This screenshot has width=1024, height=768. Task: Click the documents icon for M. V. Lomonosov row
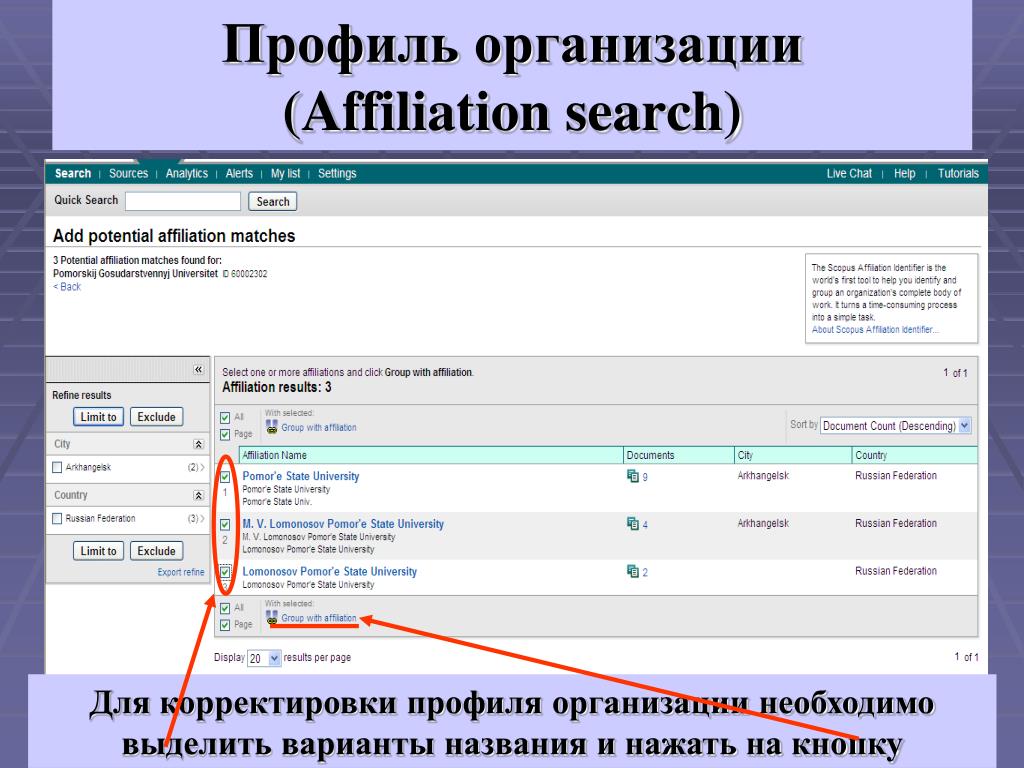click(632, 524)
